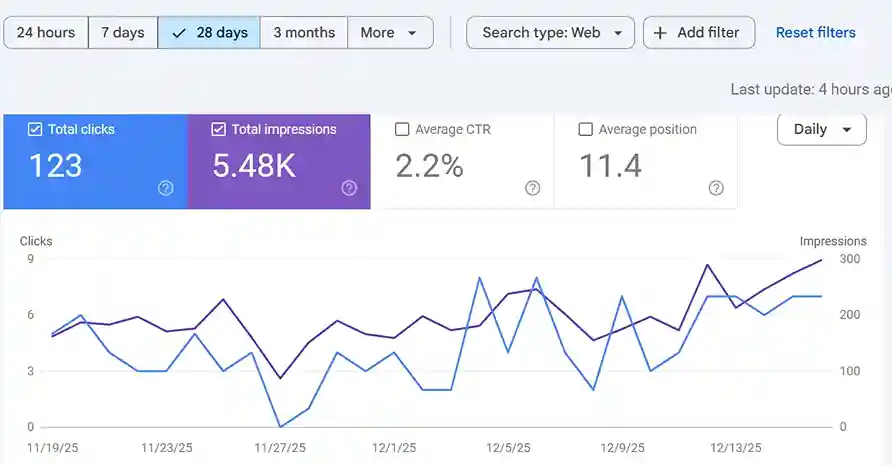The image size is (892, 465).
Task: Click the Impressions axis title
Action: (833, 241)
